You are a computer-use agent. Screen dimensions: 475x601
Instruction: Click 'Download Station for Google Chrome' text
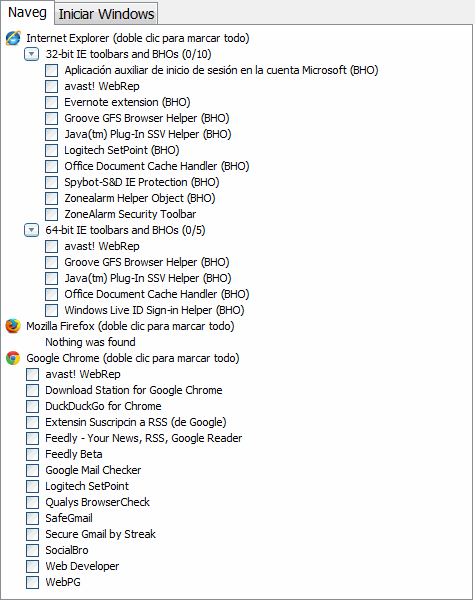134,390
